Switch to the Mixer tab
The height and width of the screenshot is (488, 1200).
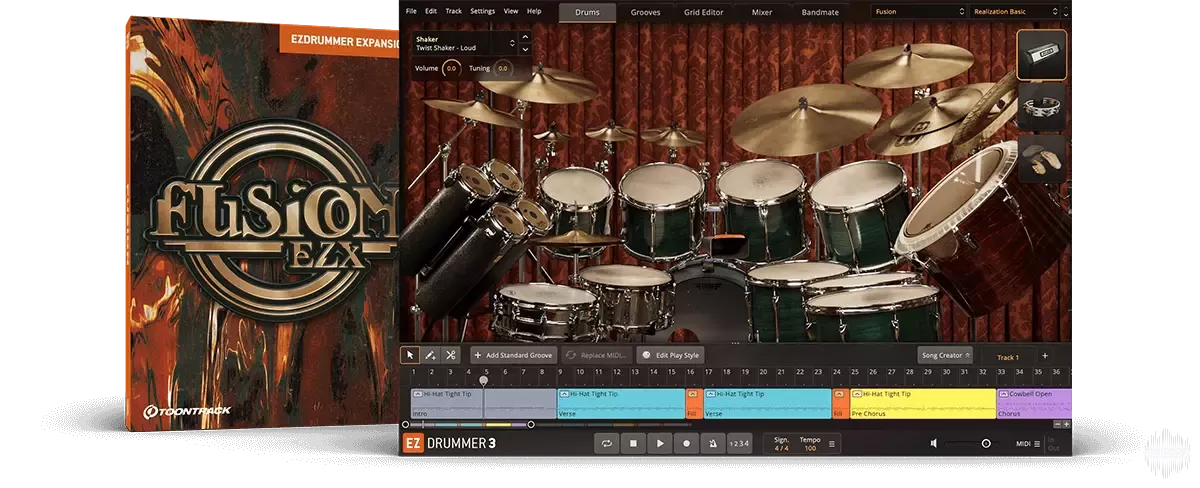(x=762, y=12)
